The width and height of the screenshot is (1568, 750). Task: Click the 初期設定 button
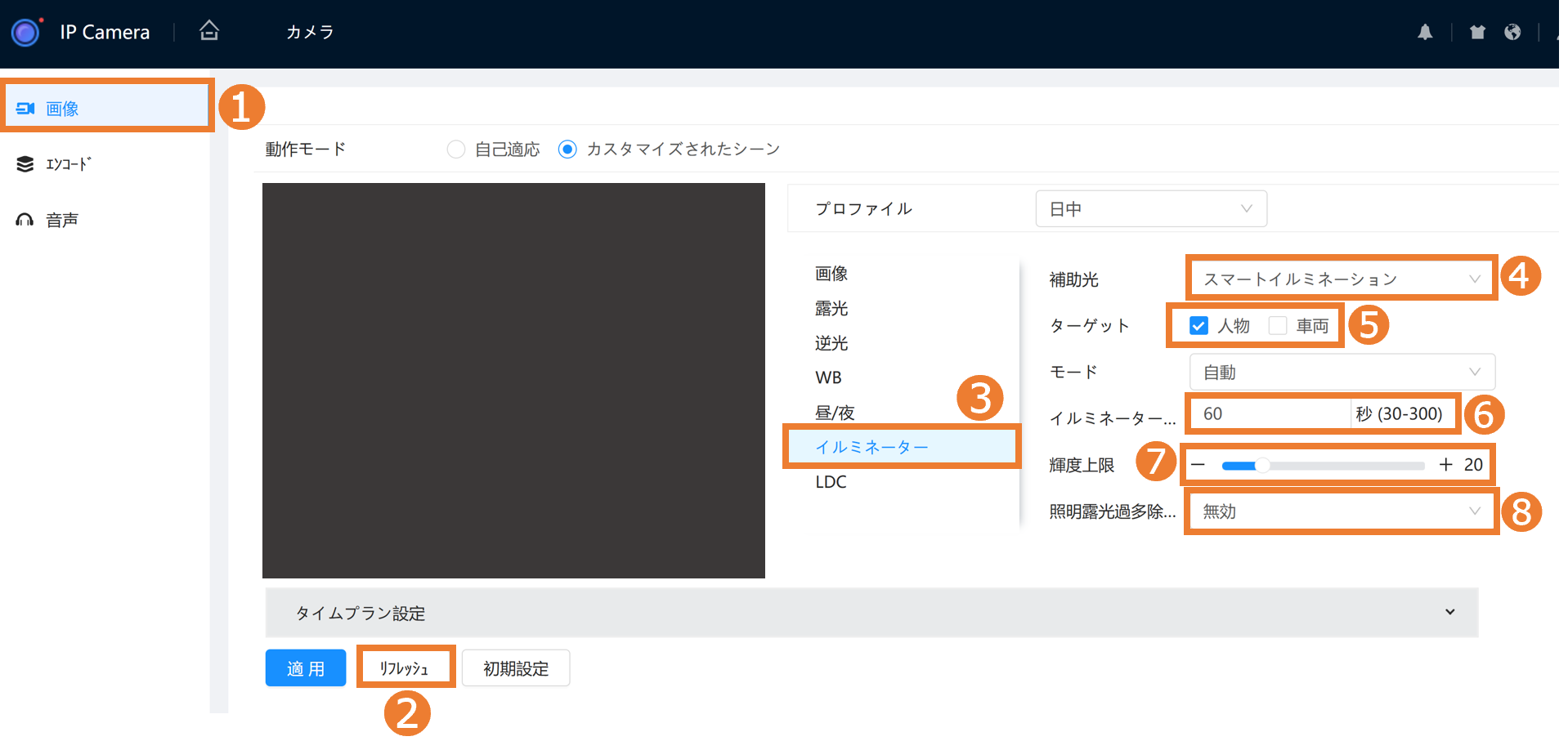[x=516, y=668]
